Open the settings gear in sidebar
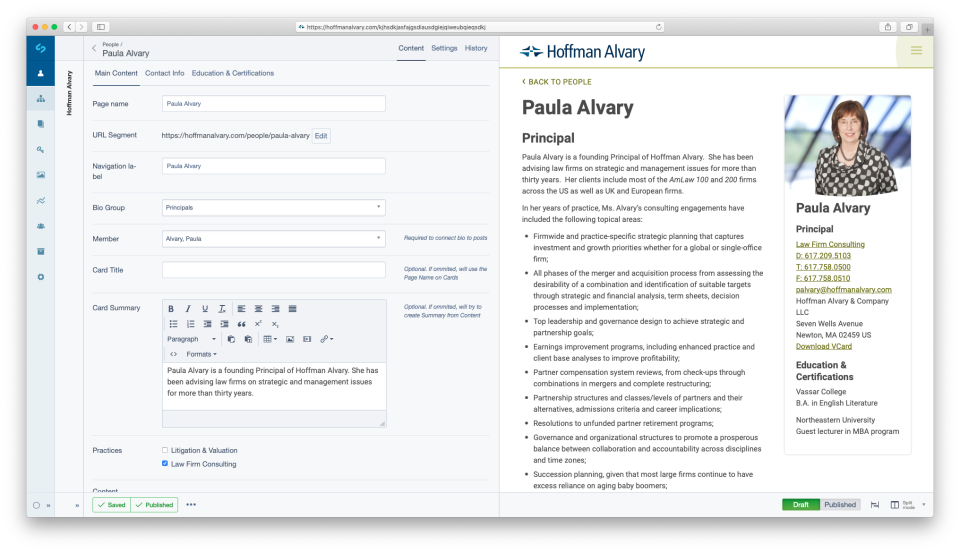The image size is (960, 552). click(40, 277)
